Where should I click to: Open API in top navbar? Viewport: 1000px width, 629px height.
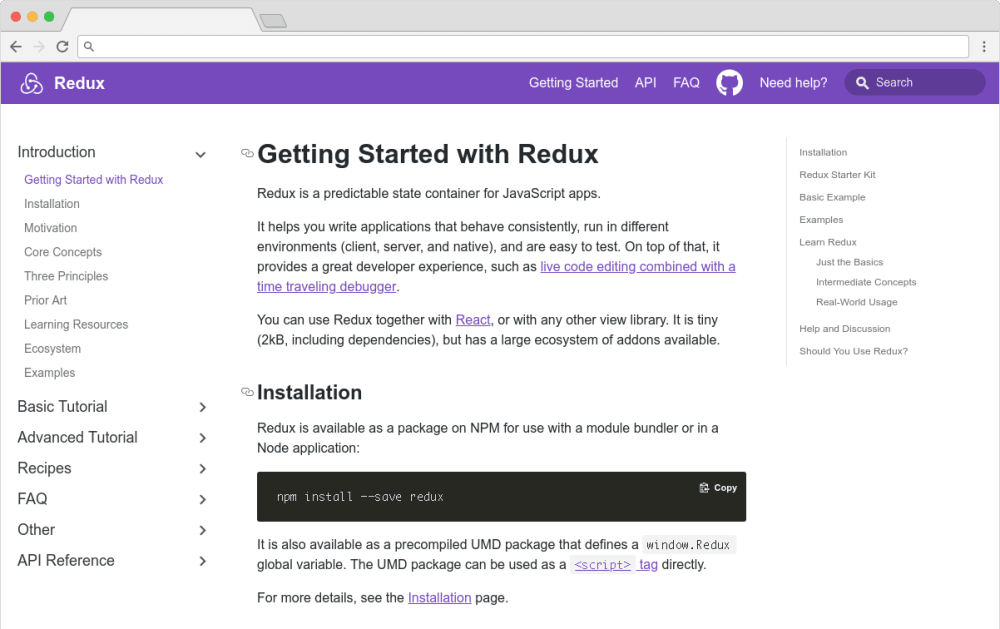(645, 83)
